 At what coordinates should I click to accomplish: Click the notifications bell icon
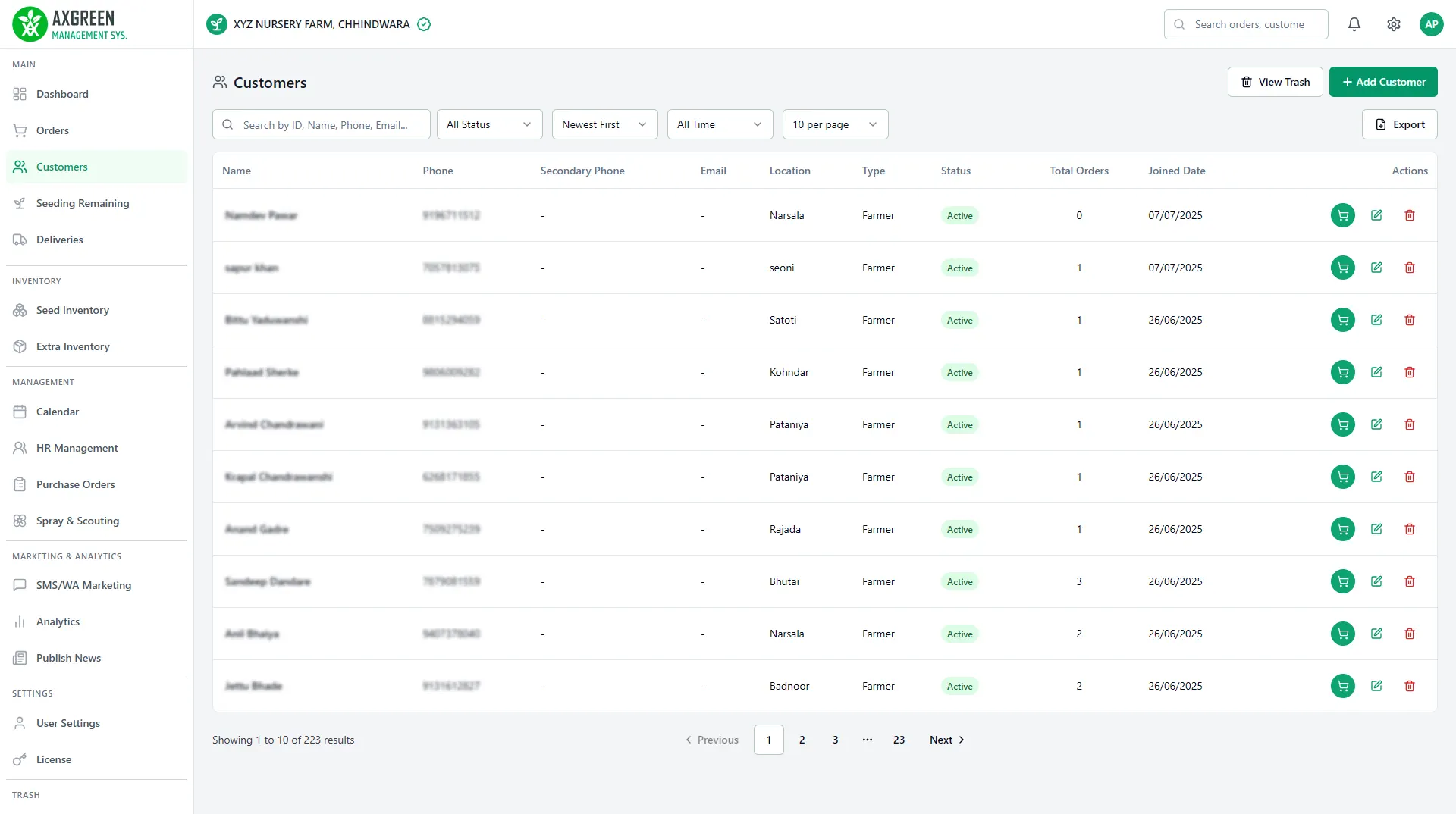click(1354, 24)
